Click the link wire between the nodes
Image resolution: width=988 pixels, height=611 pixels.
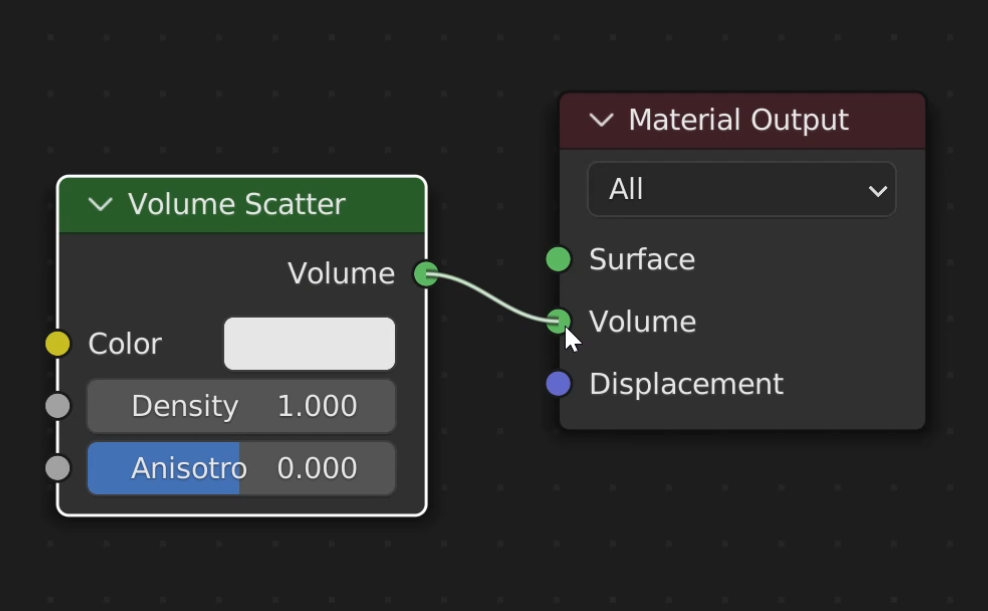point(492,297)
